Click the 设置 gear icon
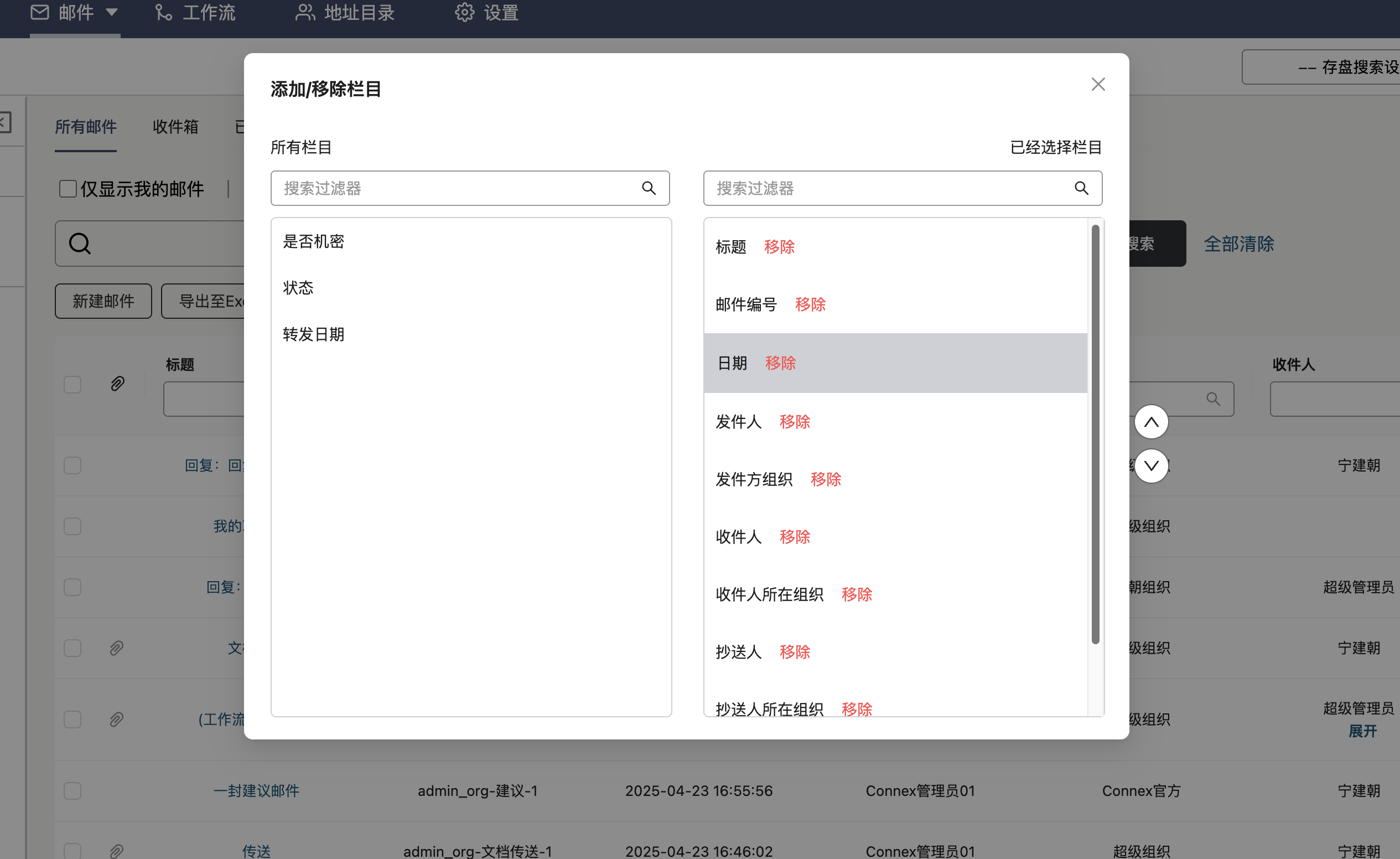Viewport: 1400px width, 859px height. pyautogui.click(x=464, y=12)
